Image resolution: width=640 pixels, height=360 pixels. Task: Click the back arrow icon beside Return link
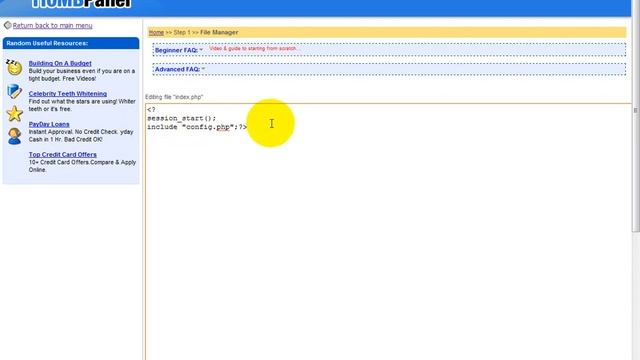pyautogui.click(x=7, y=25)
